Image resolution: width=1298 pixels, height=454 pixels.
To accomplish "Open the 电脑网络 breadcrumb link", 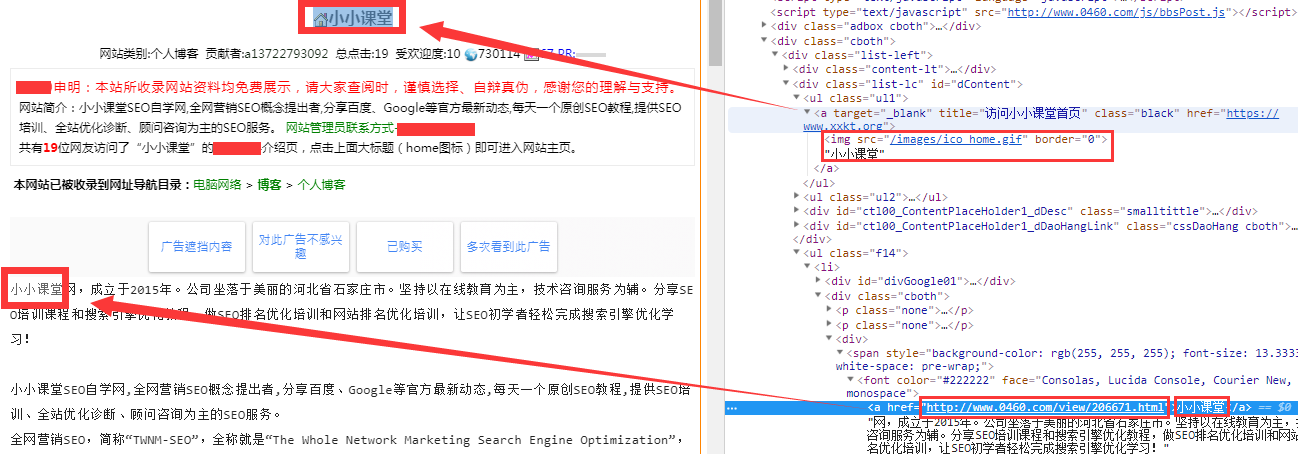I will pyautogui.click(x=217, y=185).
